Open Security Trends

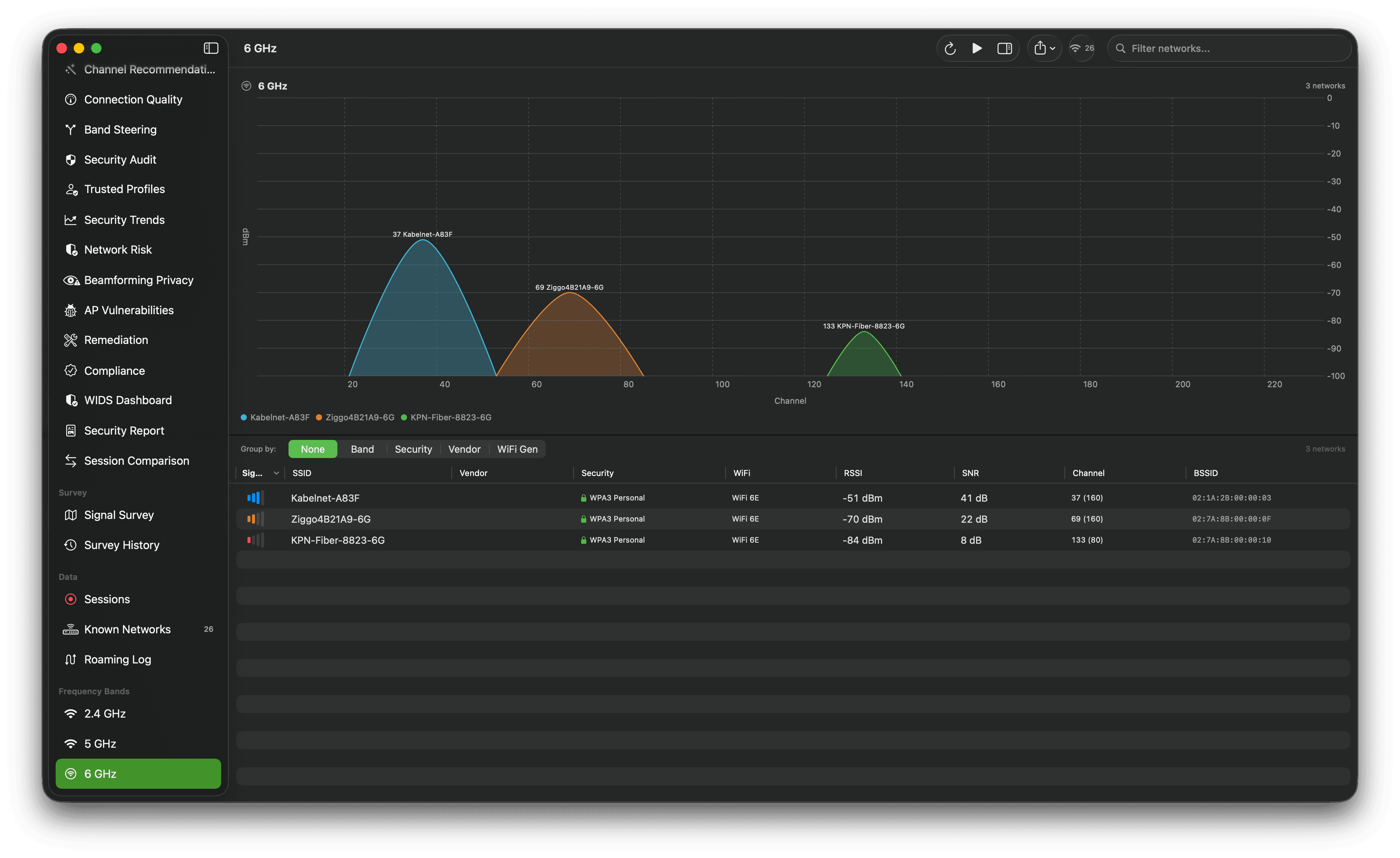coord(139,220)
